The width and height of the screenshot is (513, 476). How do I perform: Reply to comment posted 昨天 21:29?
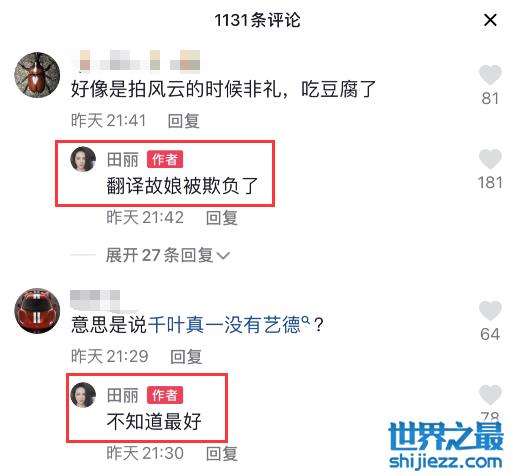coord(186,356)
